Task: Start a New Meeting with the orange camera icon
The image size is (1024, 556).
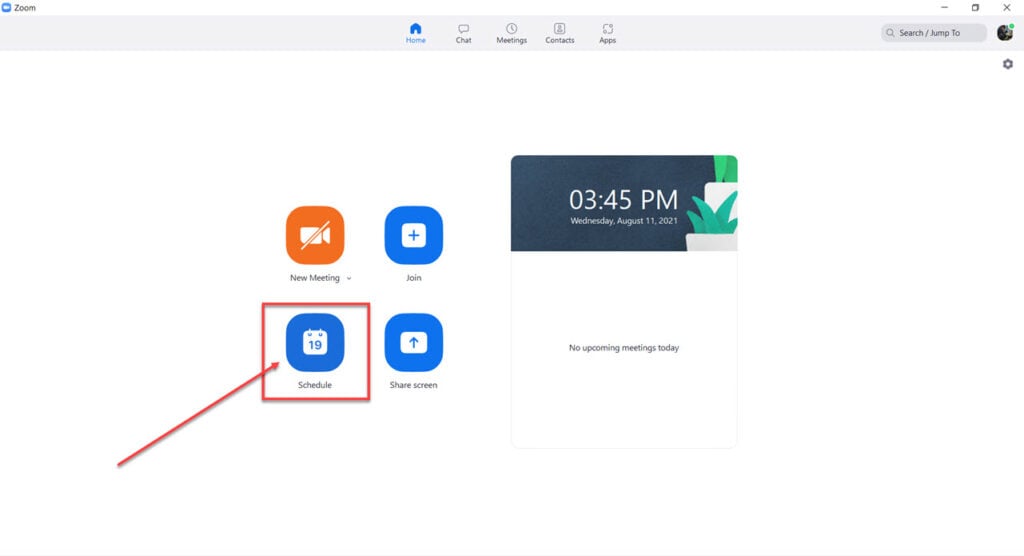Action: (x=315, y=235)
